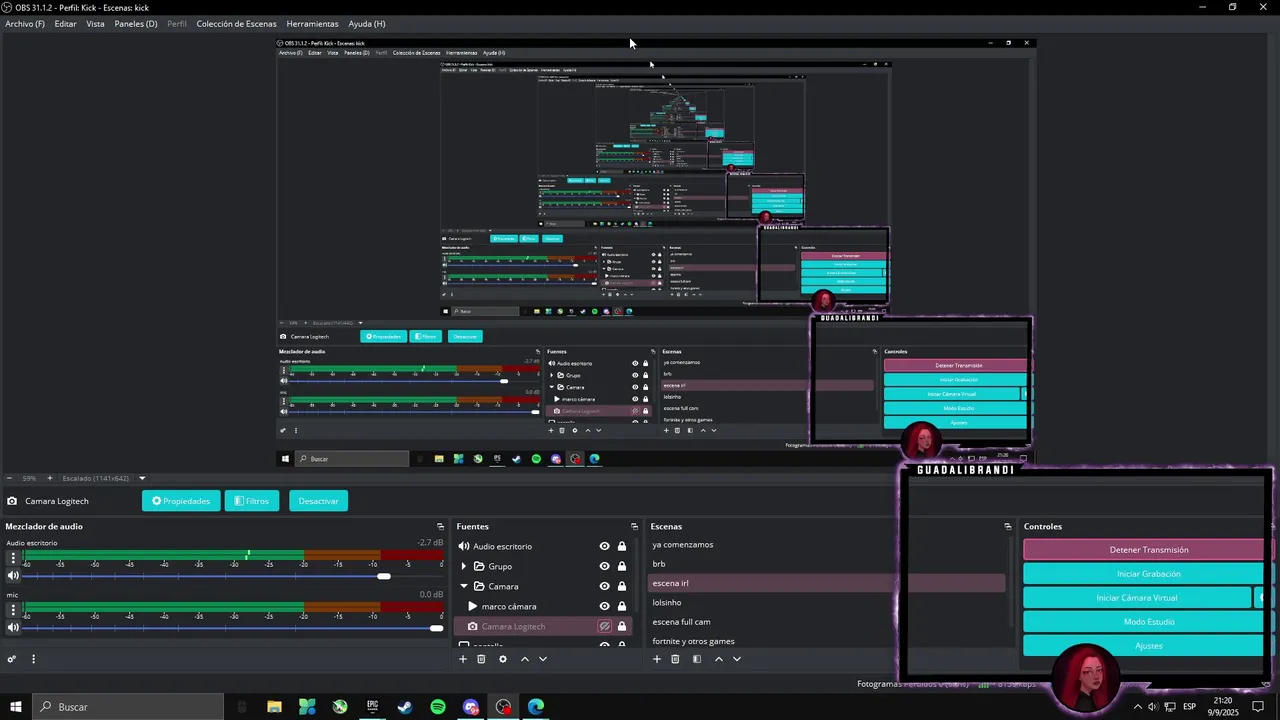Click the Windows Buscar search box

pyautogui.click(x=128, y=707)
